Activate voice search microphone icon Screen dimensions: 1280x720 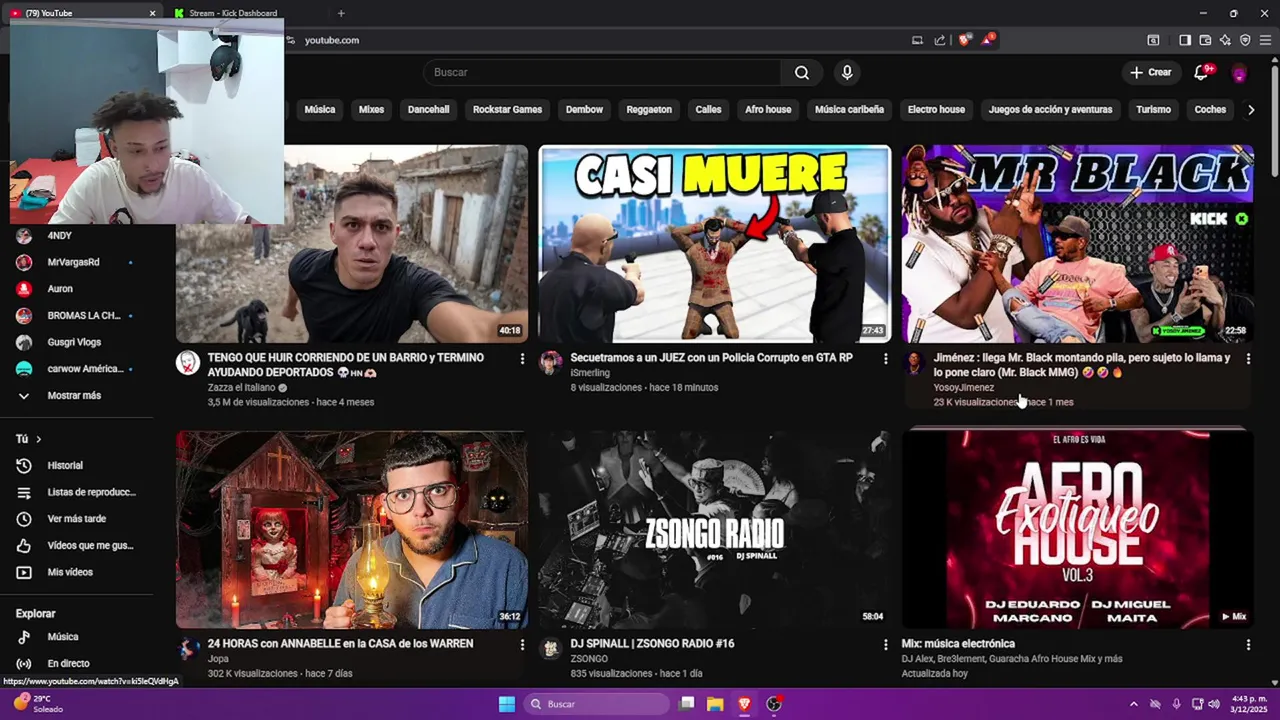click(x=847, y=72)
